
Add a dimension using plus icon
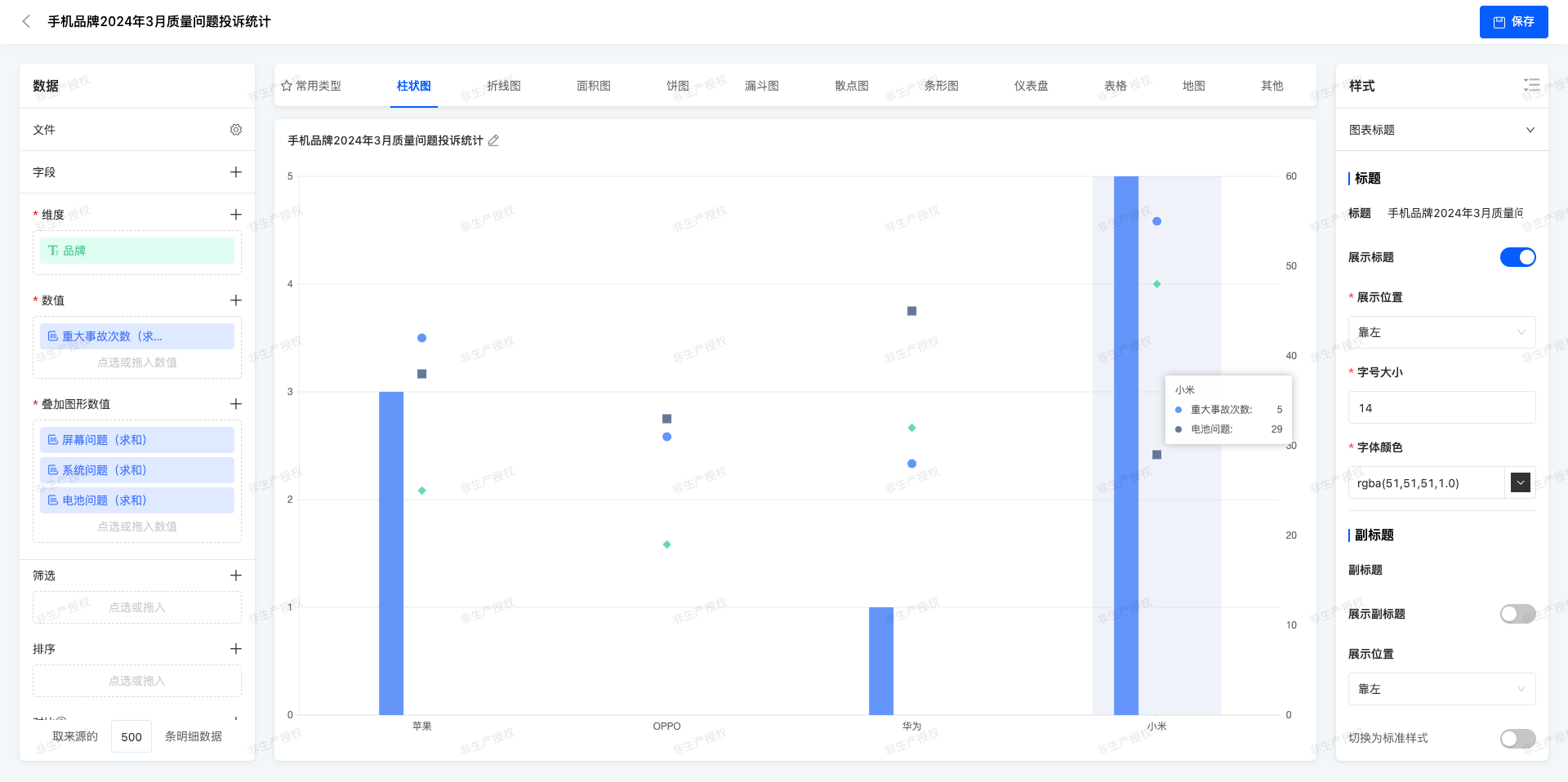coord(236,215)
